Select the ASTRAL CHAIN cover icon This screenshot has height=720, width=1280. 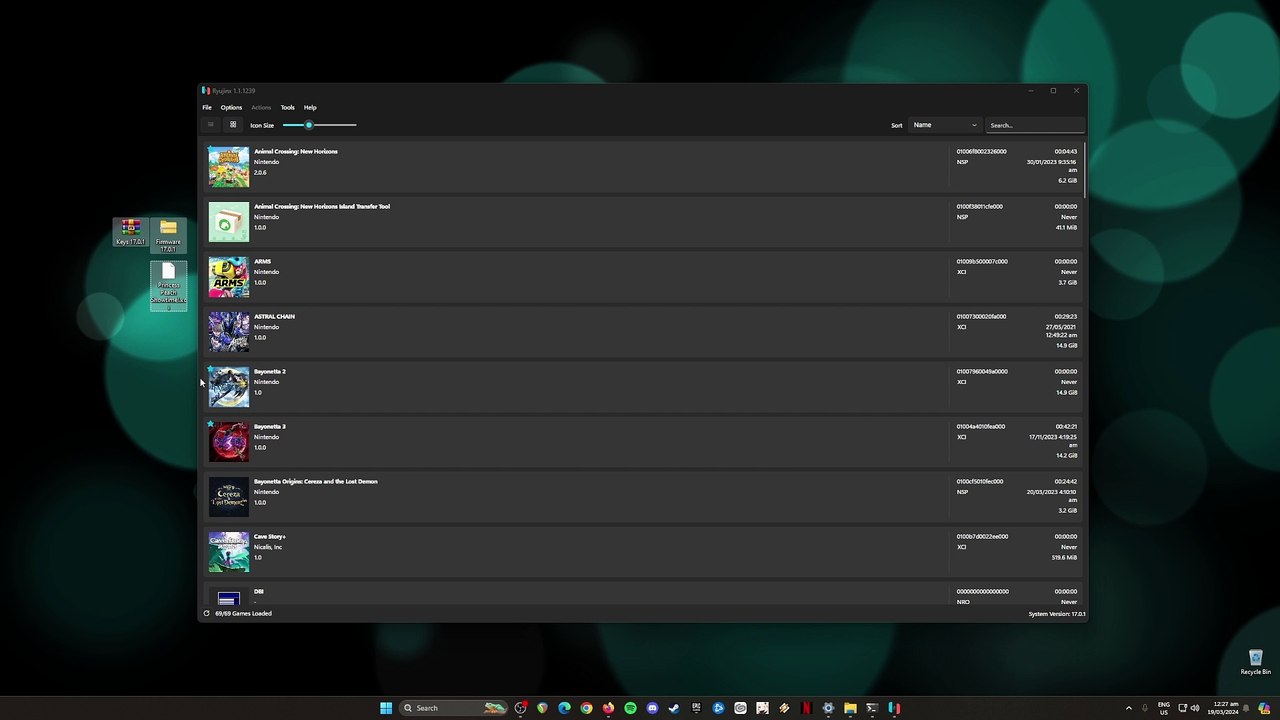tap(229, 332)
